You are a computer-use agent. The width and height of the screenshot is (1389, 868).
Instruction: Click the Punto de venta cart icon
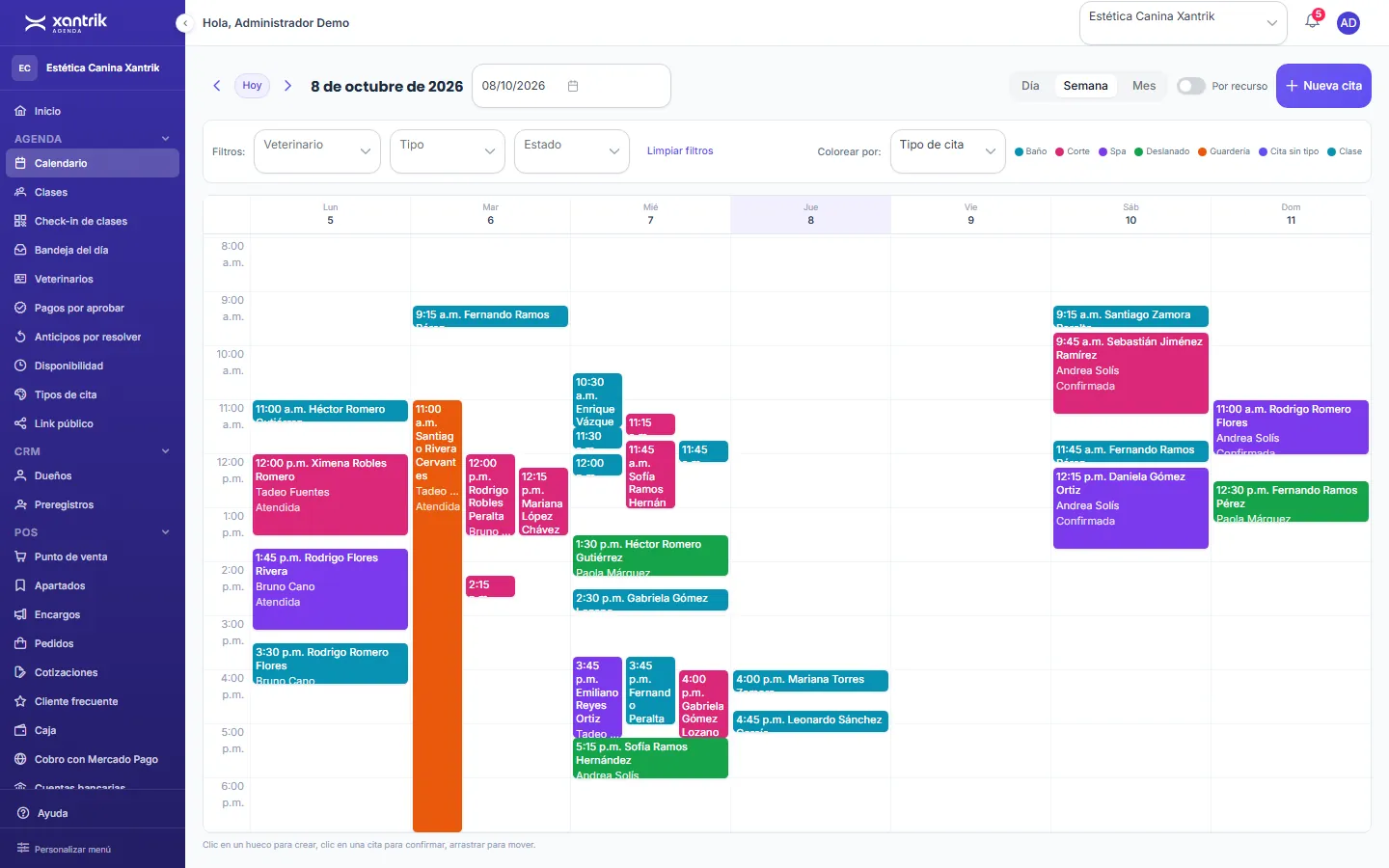[20, 556]
